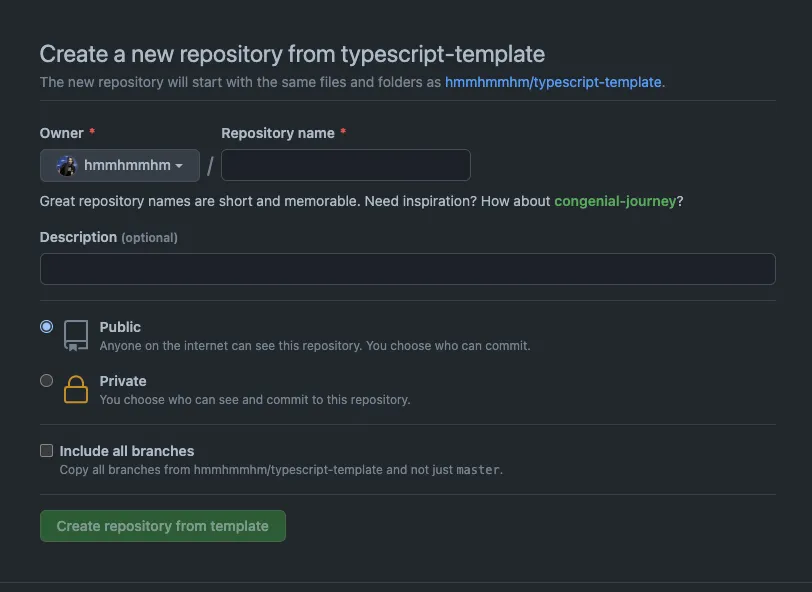Select the Private radio button
This screenshot has width=812, height=592.
(x=46, y=381)
